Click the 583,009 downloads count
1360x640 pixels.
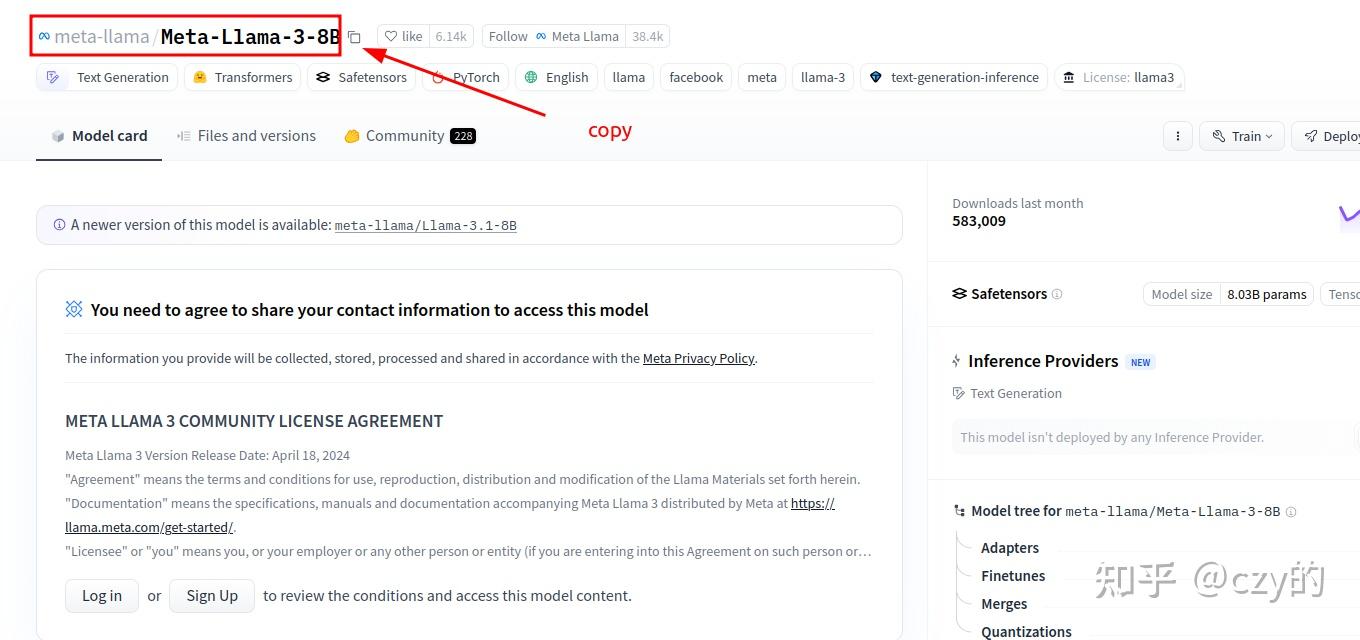979,221
